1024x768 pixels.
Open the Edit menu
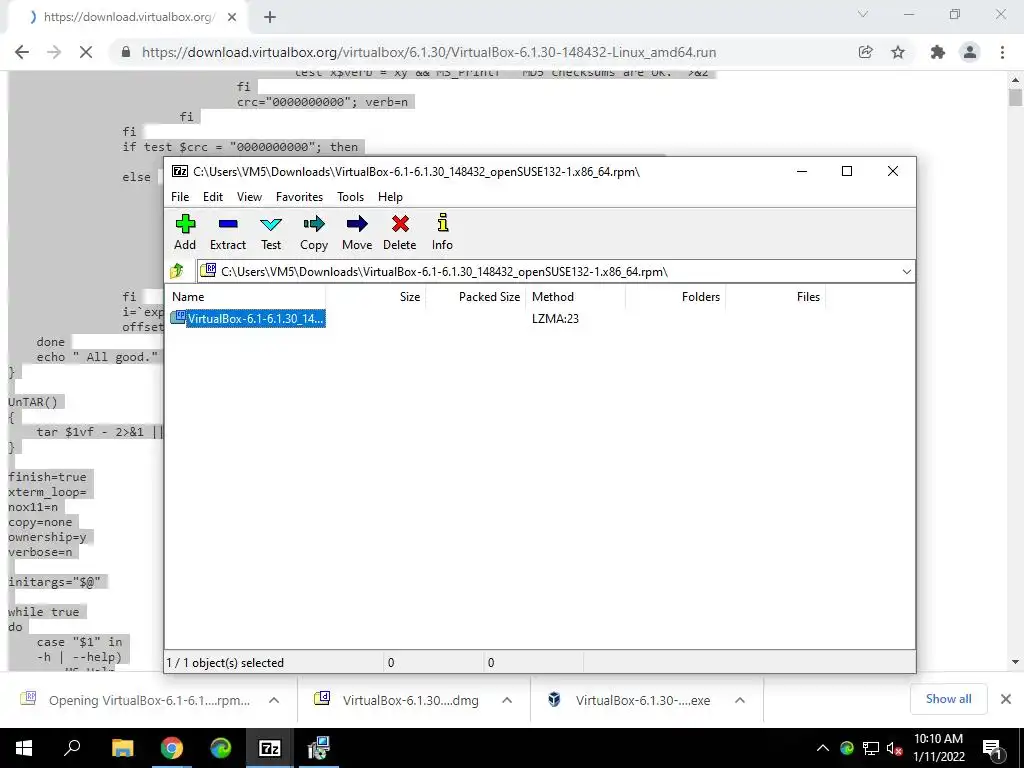click(x=213, y=197)
